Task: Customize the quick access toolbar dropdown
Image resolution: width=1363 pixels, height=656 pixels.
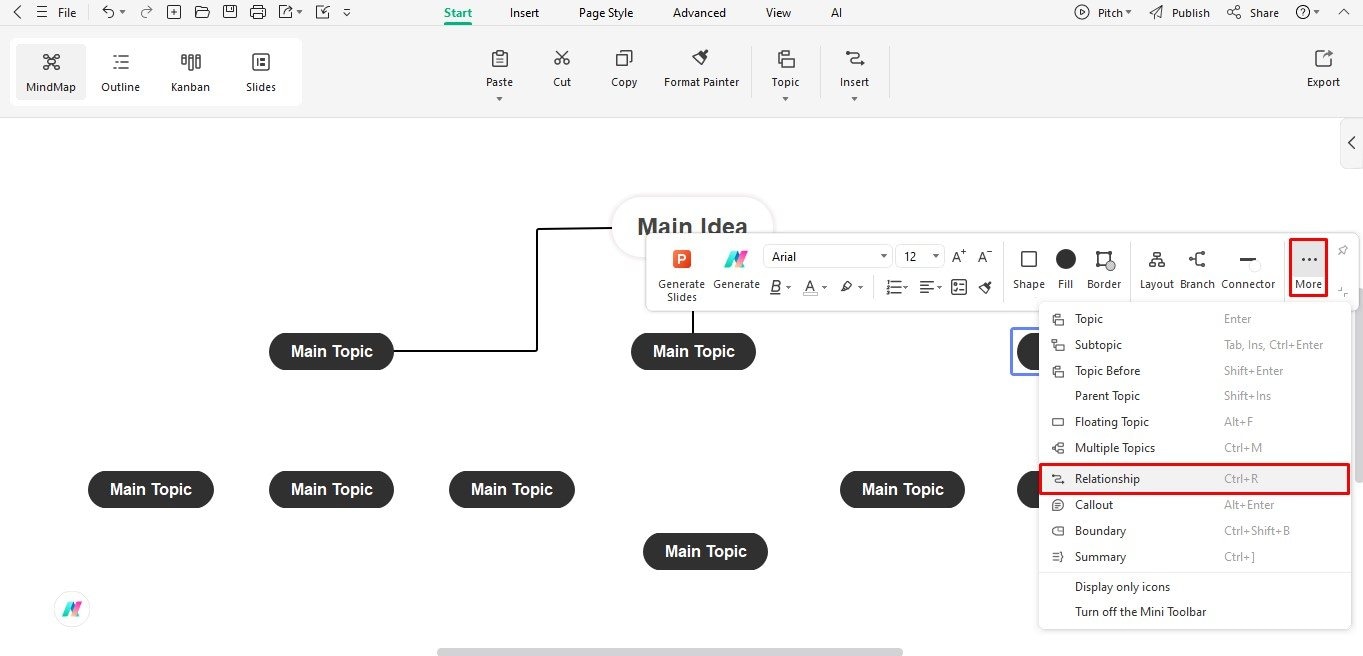Action: pos(347,13)
